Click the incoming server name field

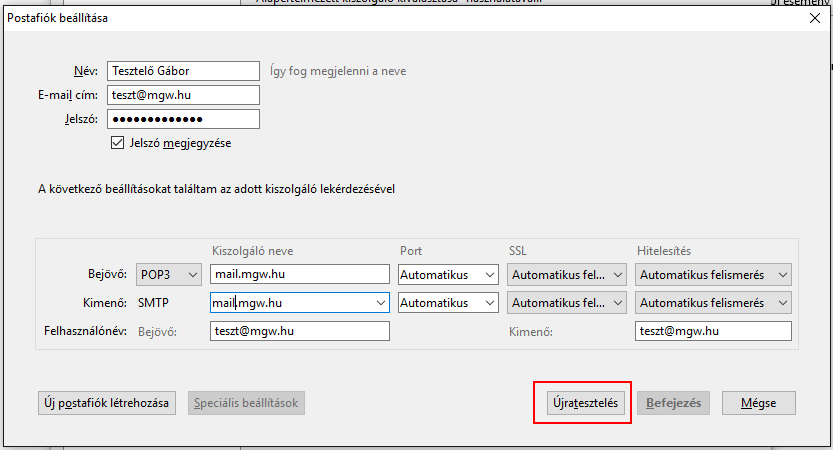[x=299, y=274]
